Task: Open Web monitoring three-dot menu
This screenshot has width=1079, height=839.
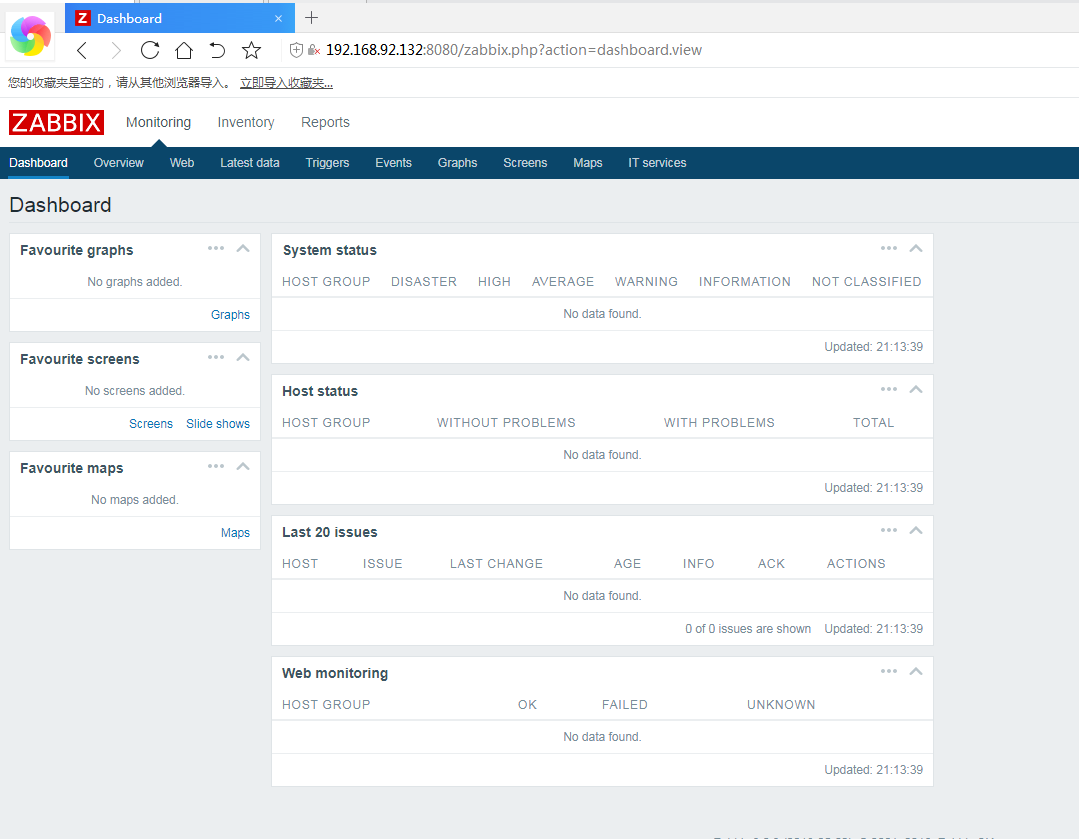Action: pos(888,671)
